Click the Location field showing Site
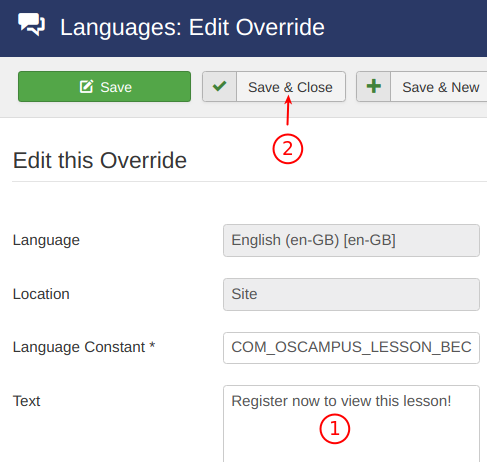The width and height of the screenshot is (487, 463). [351, 294]
